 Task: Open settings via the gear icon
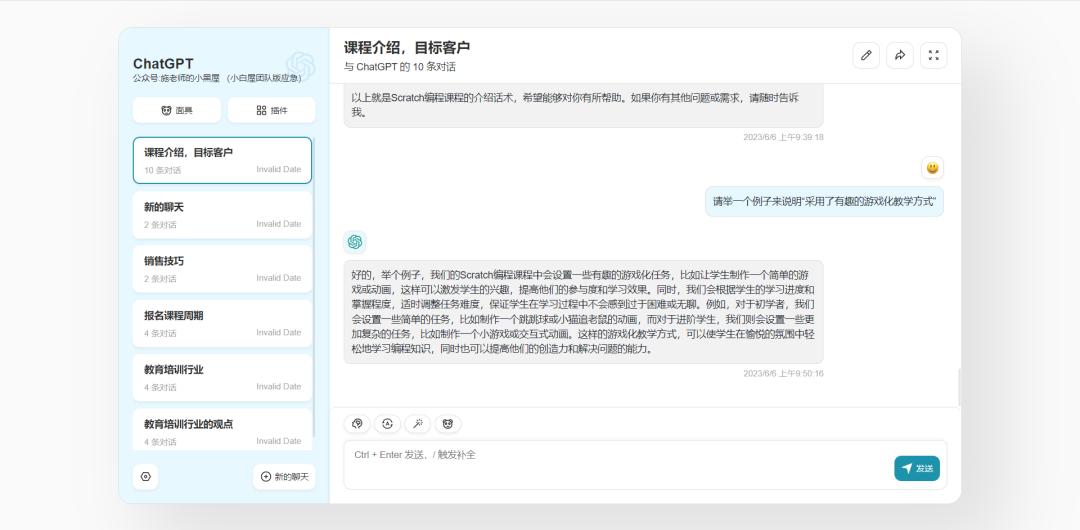pos(145,476)
